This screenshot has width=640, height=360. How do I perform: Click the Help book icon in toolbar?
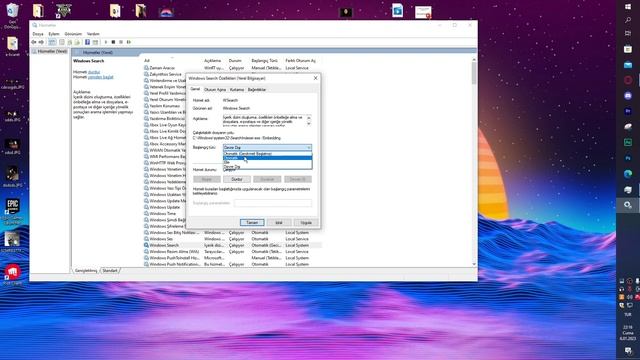point(87,42)
